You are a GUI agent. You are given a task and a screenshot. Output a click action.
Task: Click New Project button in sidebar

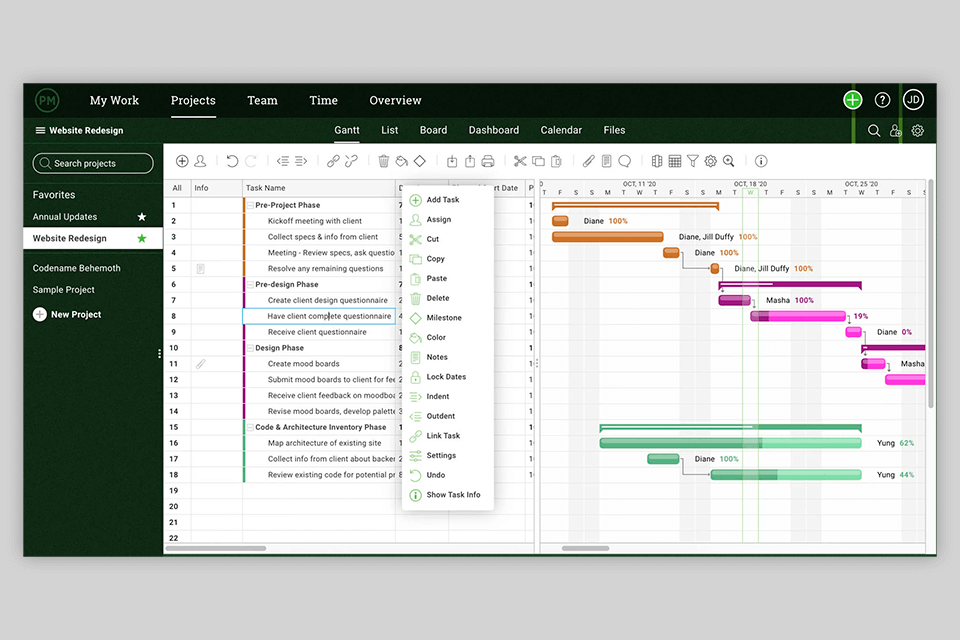pos(67,314)
